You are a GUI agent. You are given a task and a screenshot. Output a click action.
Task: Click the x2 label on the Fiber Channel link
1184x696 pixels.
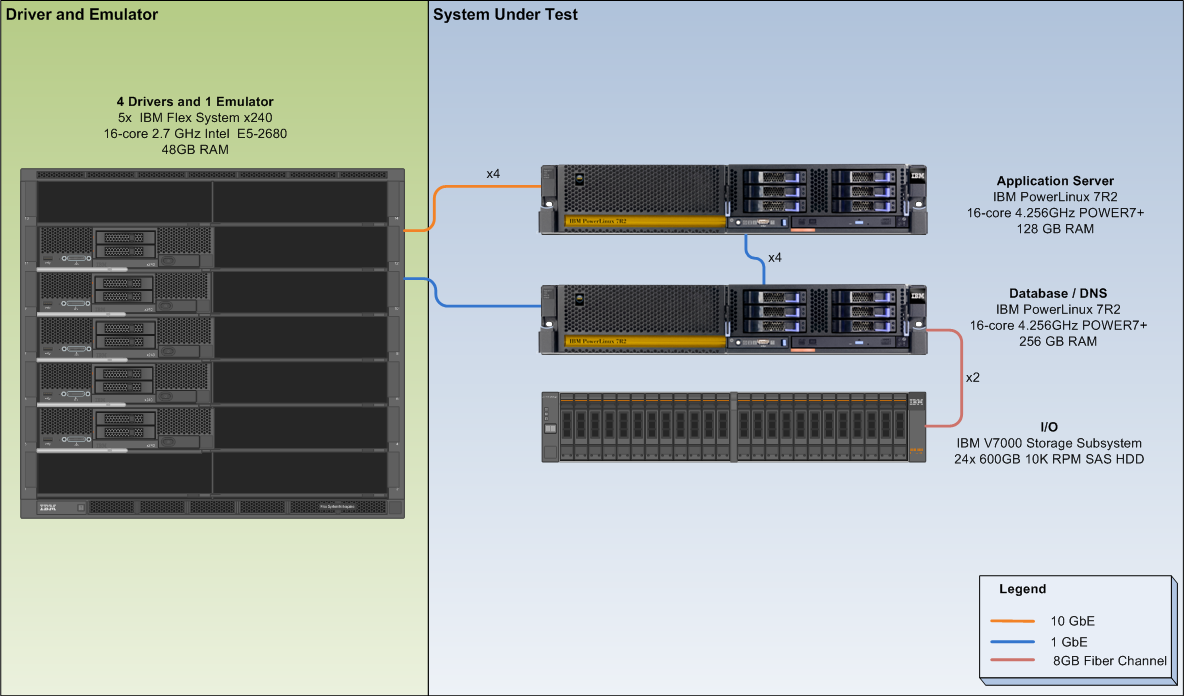click(973, 378)
